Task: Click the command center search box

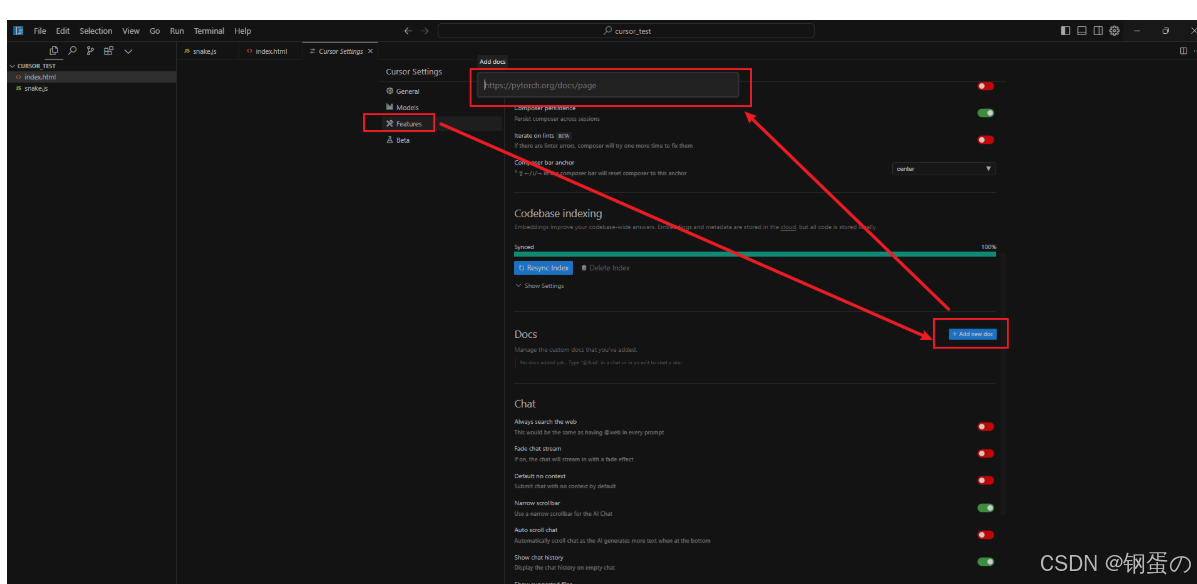Action: [x=626, y=31]
